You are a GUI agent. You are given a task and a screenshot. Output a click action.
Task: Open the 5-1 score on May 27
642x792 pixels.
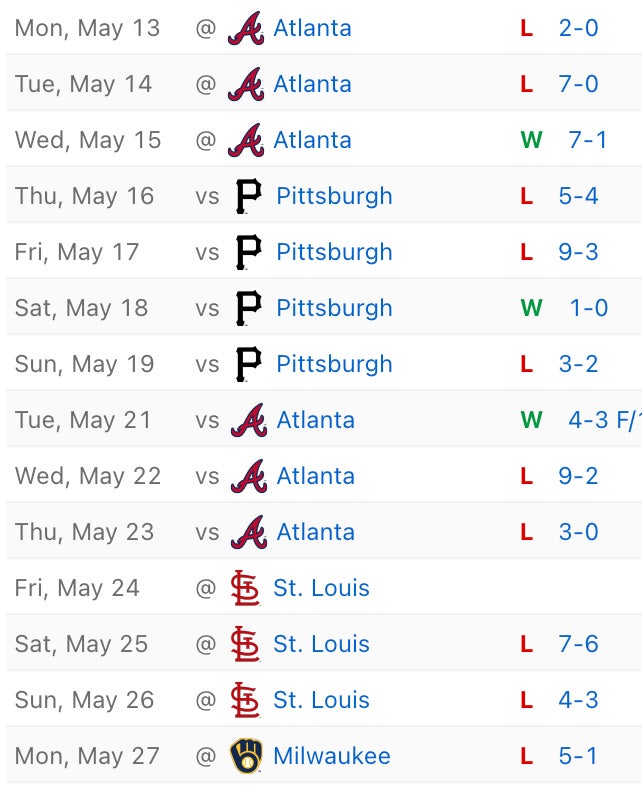pos(578,756)
